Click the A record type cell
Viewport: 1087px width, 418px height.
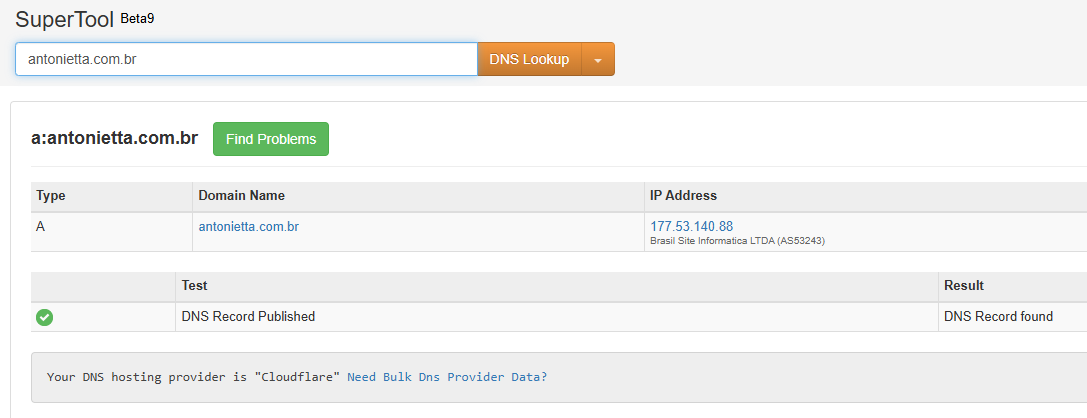pos(41,227)
